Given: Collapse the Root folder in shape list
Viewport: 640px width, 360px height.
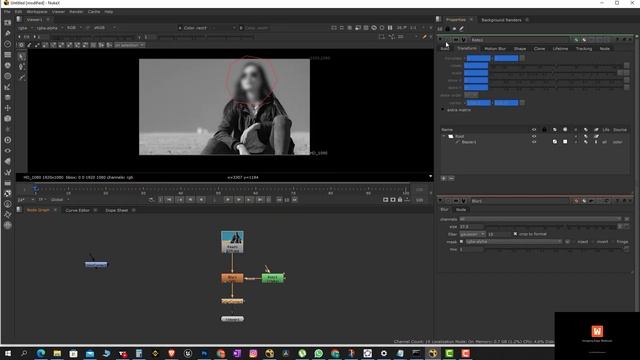Looking at the screenshot, I should click(444, 136).
